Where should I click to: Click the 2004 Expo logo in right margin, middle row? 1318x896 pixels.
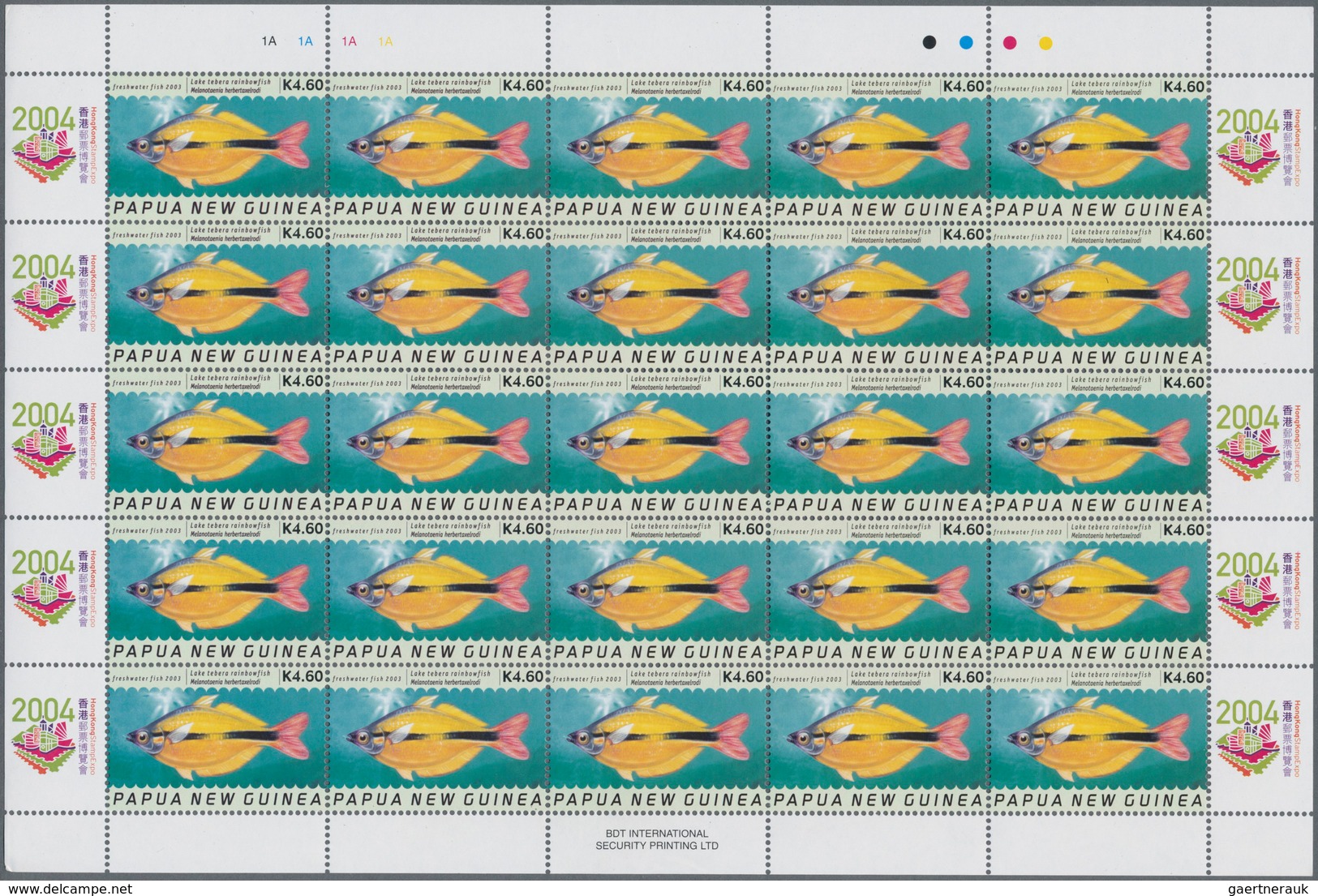pyautogui.click(x=1258, y=442)
